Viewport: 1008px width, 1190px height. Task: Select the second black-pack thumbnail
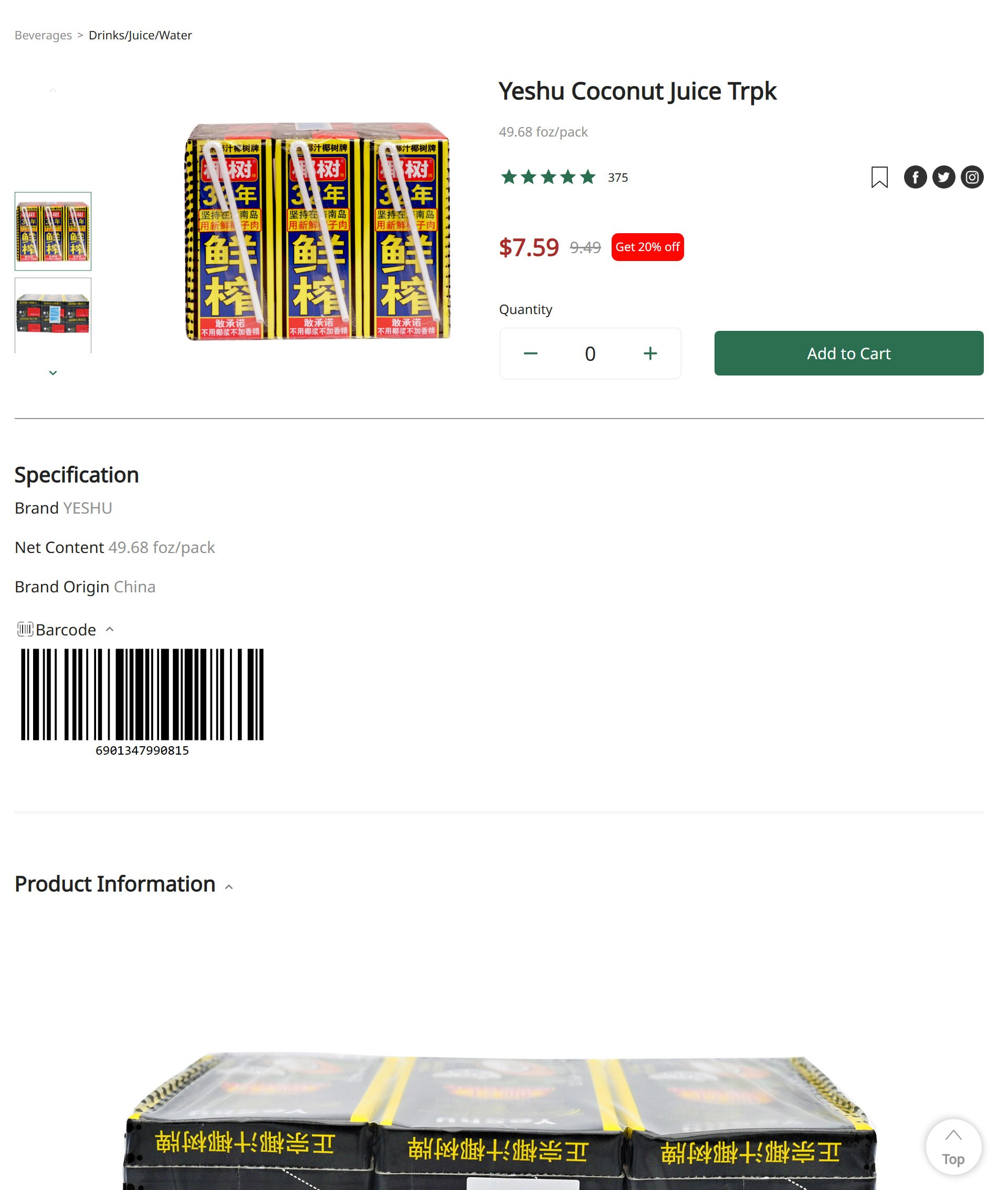(53, 316)
